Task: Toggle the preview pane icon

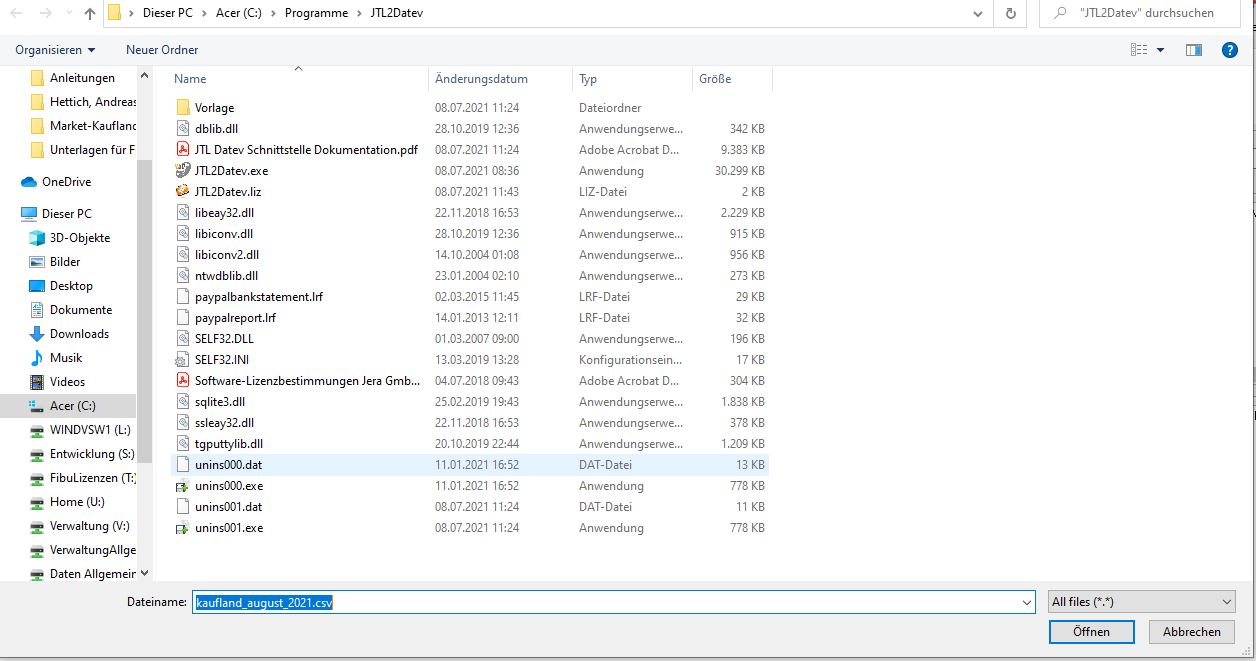Action: (1193, 49)
